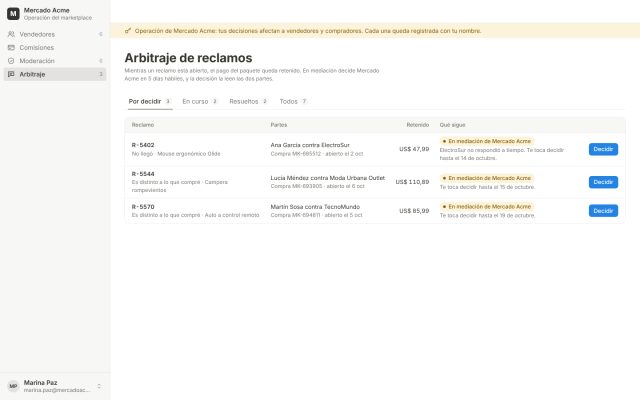Click the Qué sigue column header
The width and height of the screenshot is (640, 400).
click(x=452, y=125)
